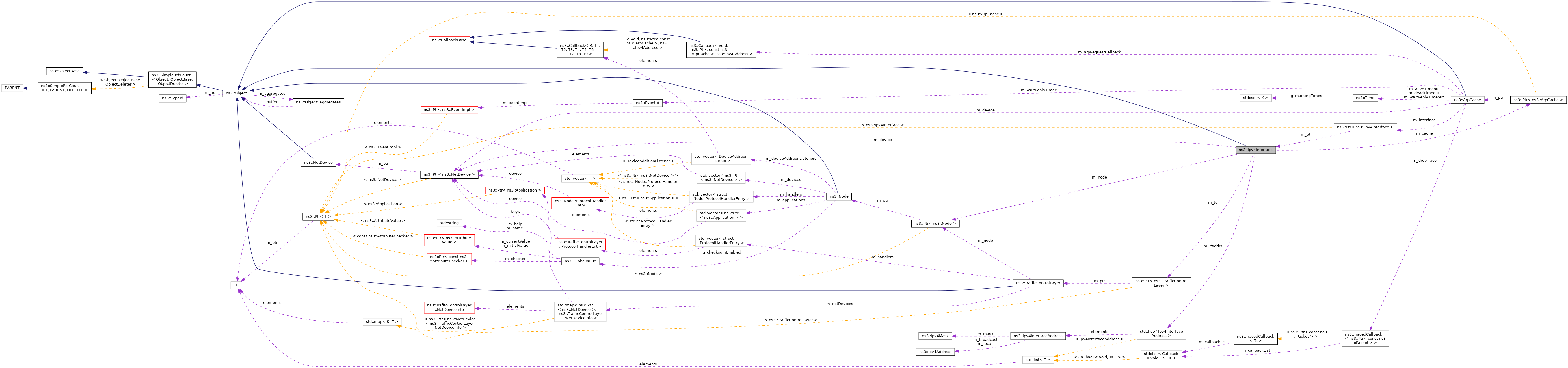Open ns3::Ptr< ns3::Application > node
This screenshot has width=1568, height=368.
point(515,191)
